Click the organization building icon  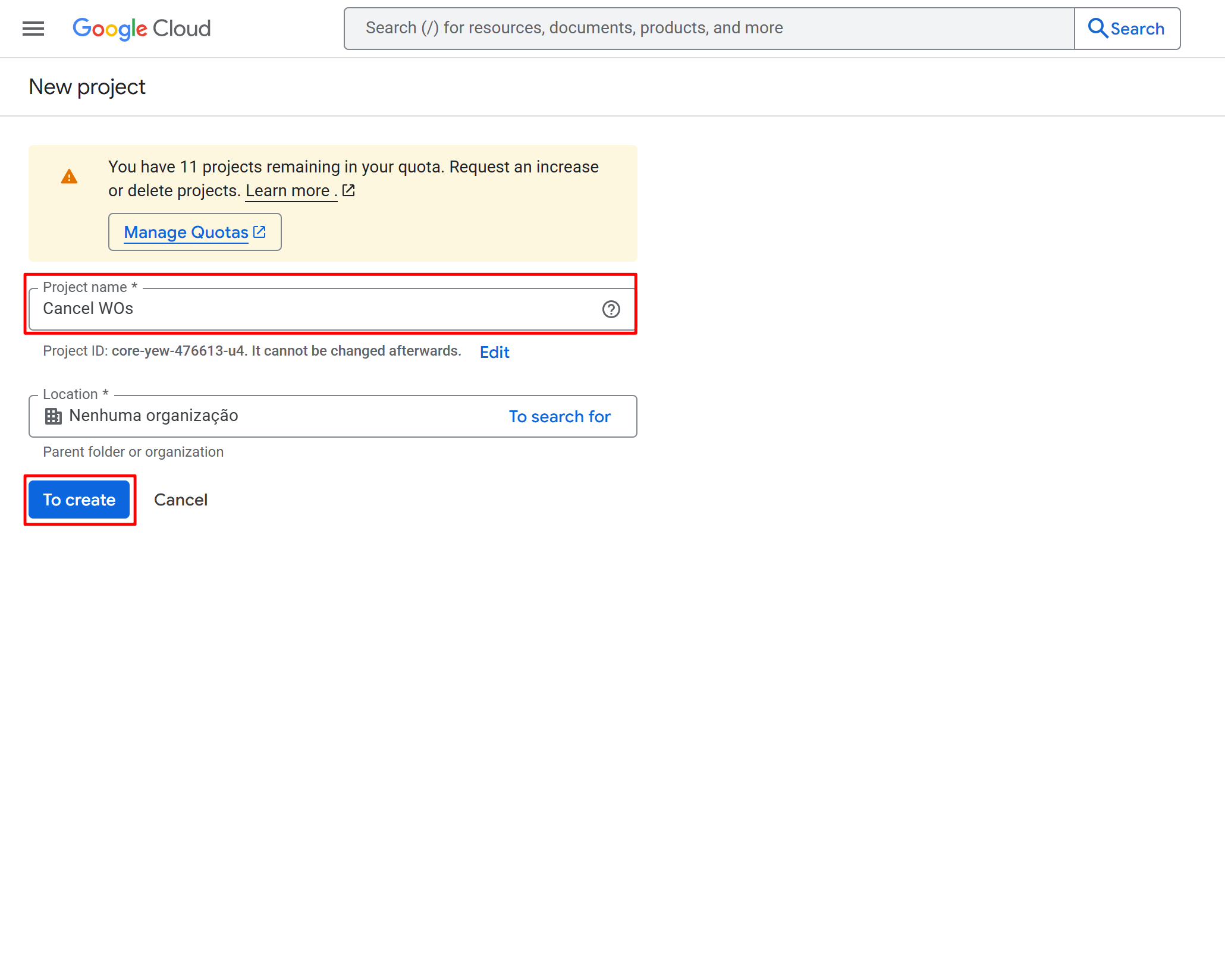coord(54,416)
